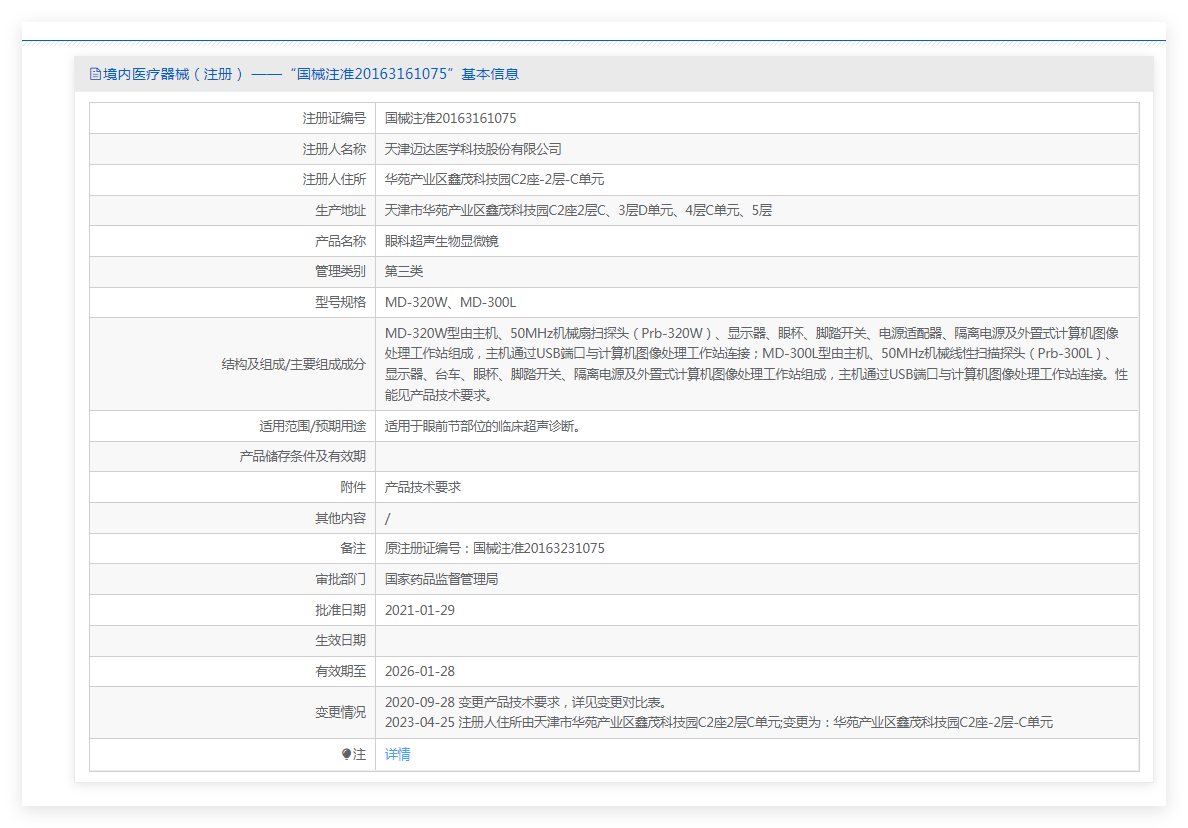Click the 备注 label
The image size is (1188, 828).
coord(353,548)
